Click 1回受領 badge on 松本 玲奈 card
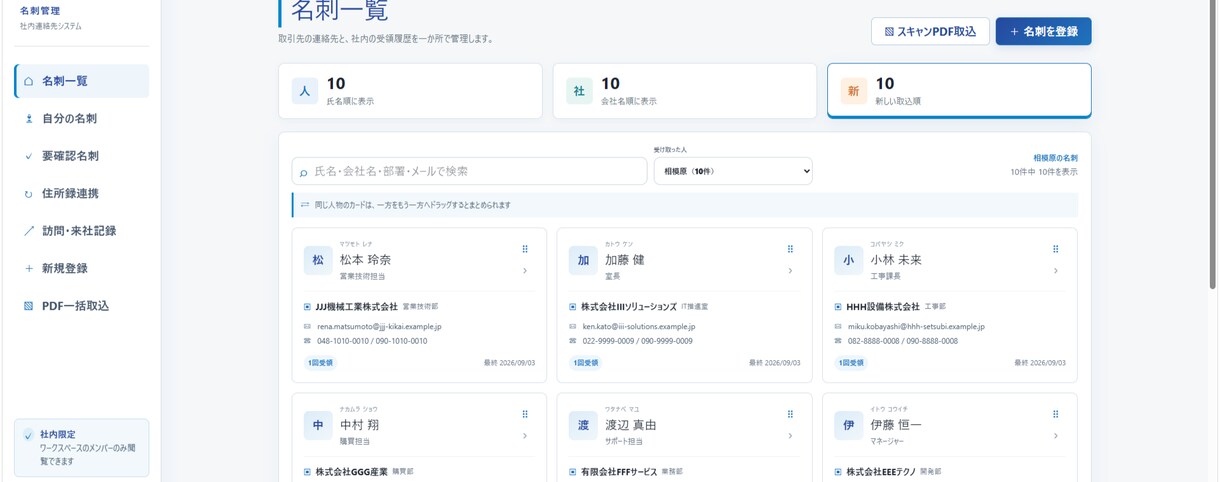1220x482 pixels. (320, 363)
